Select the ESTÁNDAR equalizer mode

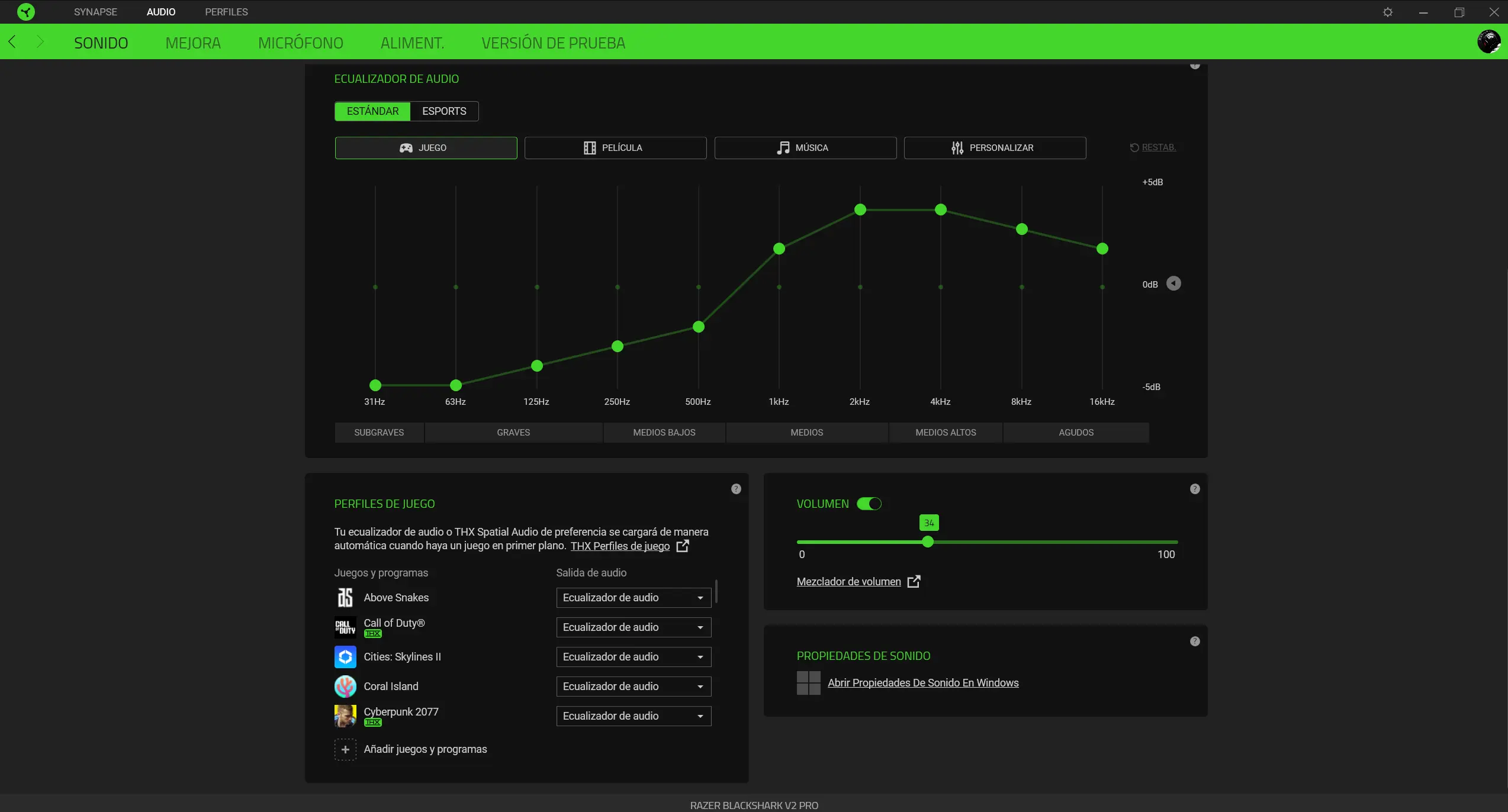tap(372, 111)
